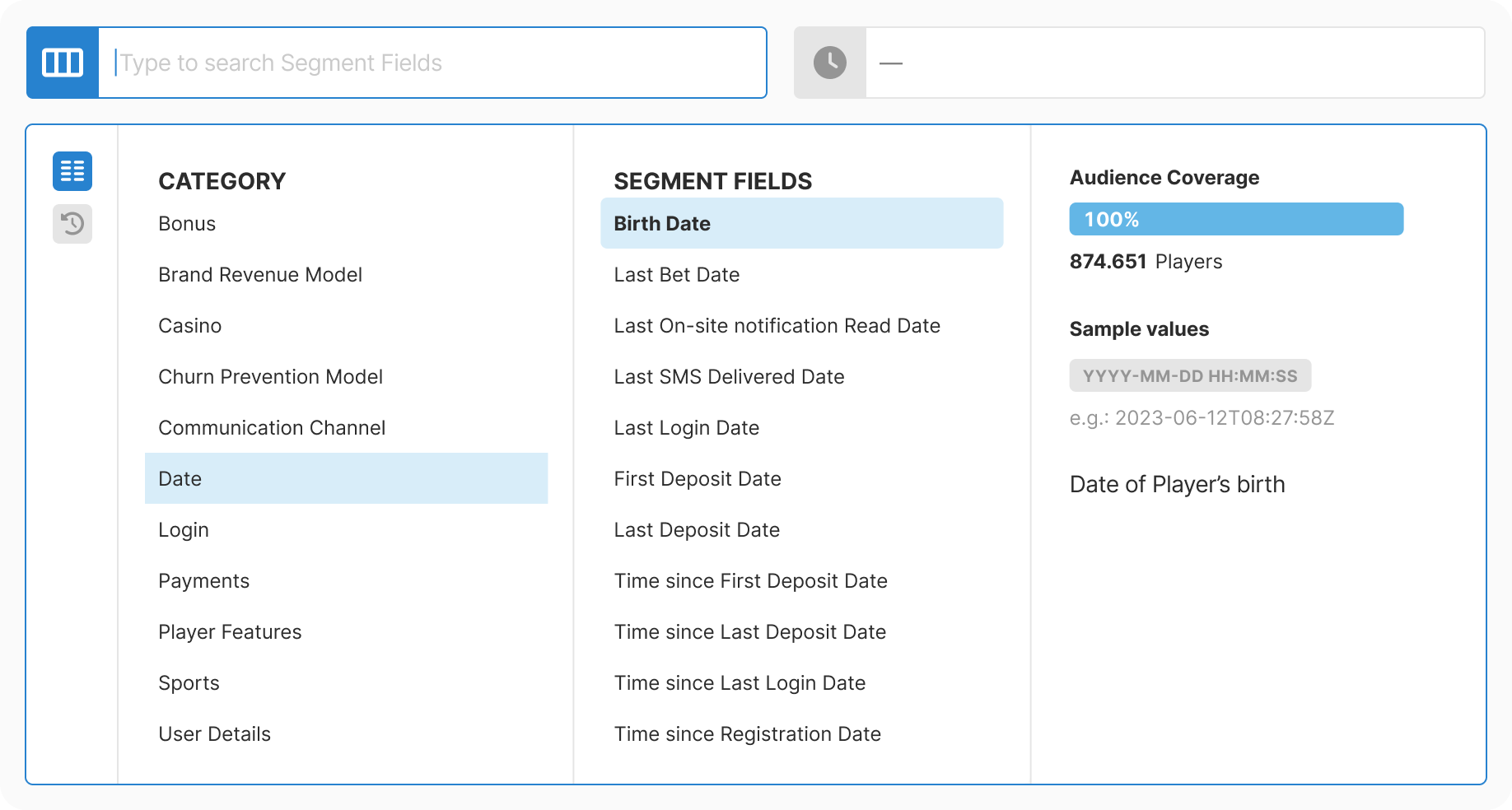Click the blue column layout icon

pyautogui.click(x=62, y=62)
